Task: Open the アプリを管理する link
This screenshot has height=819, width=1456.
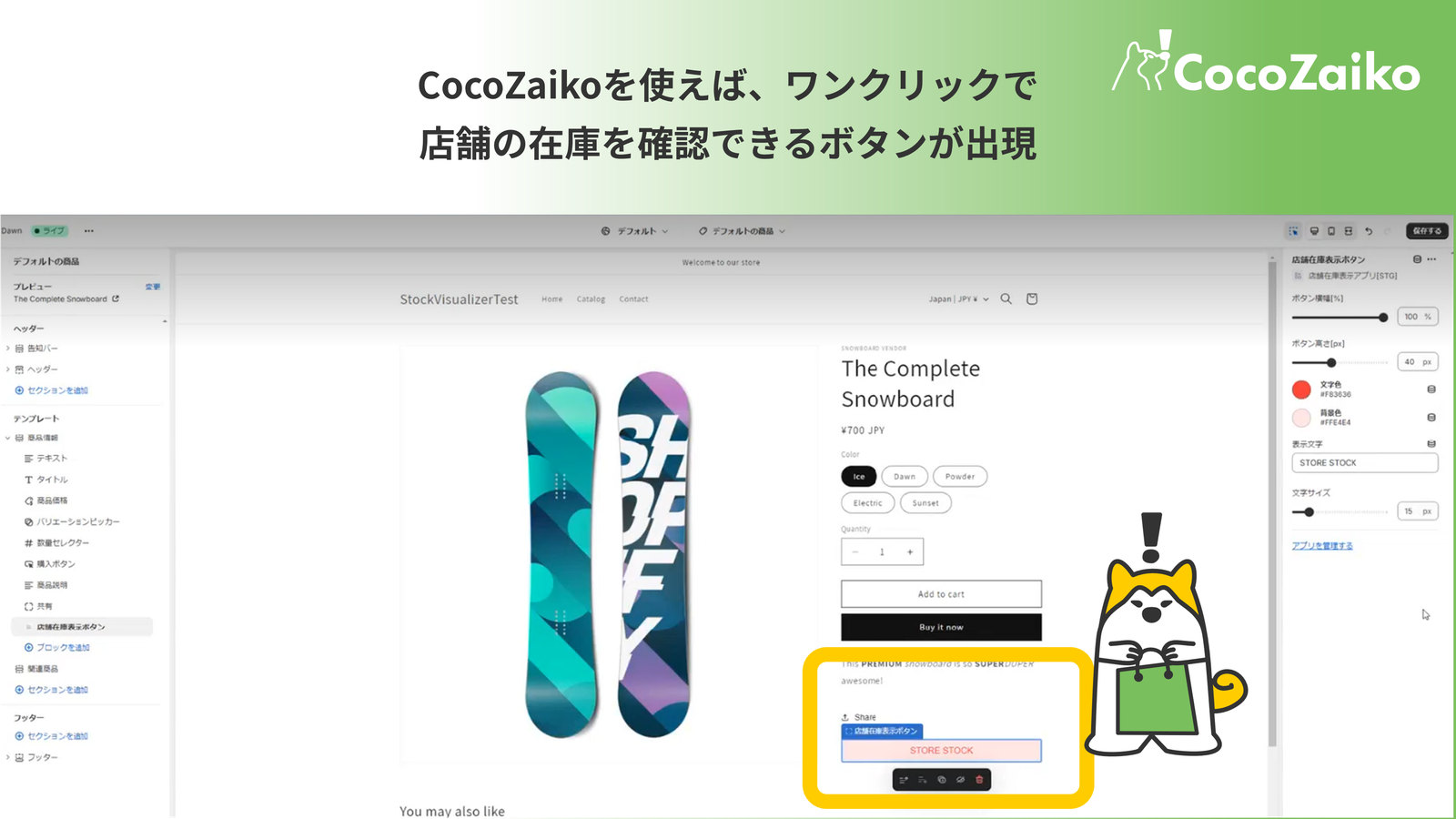Action: 1322,546
